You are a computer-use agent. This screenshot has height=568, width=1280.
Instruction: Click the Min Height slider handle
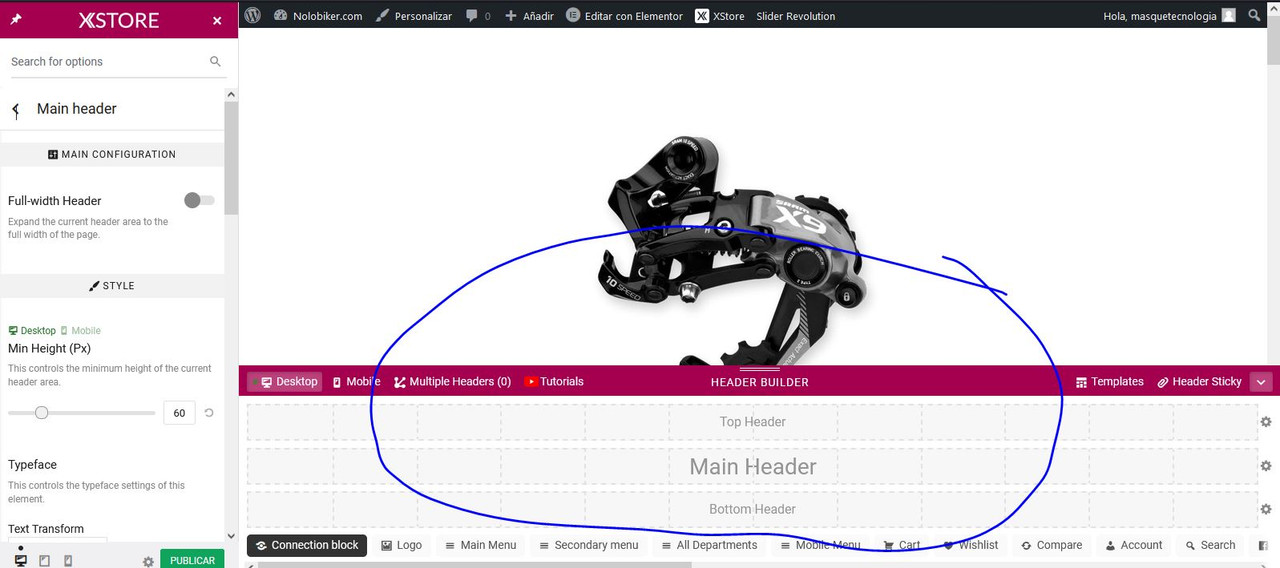[x=41, y=412]
